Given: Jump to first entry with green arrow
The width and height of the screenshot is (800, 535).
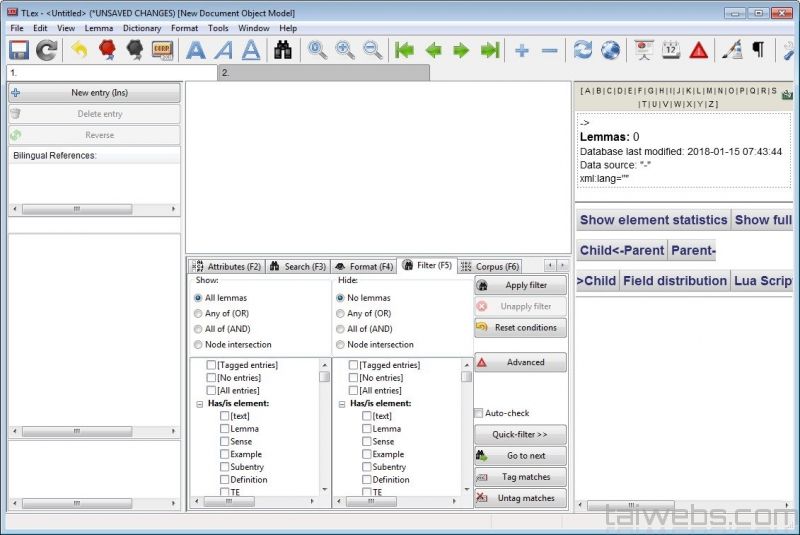Looking at the screenshot, I should pos(404,50).
